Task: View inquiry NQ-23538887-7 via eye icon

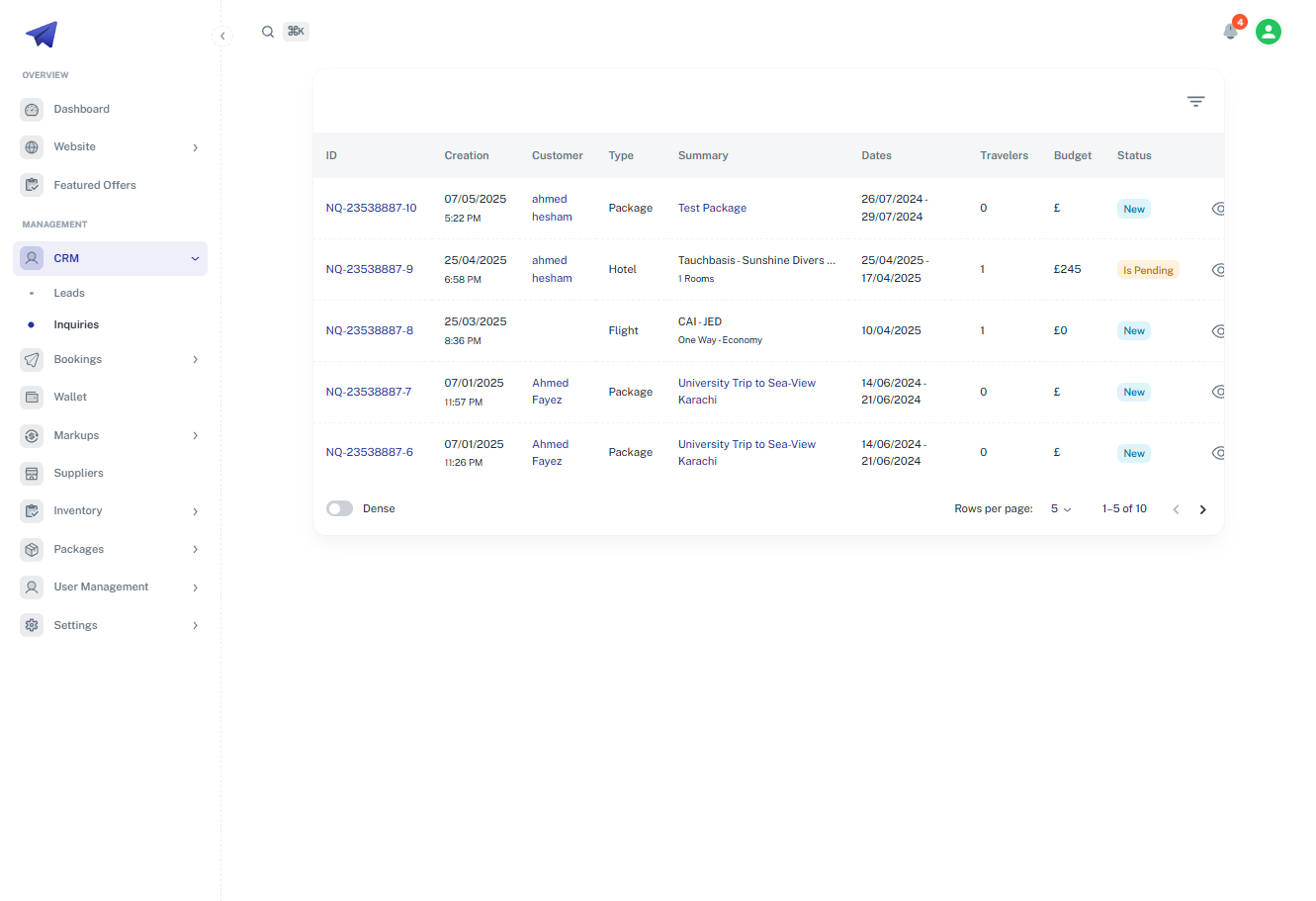Action: 1218,393
